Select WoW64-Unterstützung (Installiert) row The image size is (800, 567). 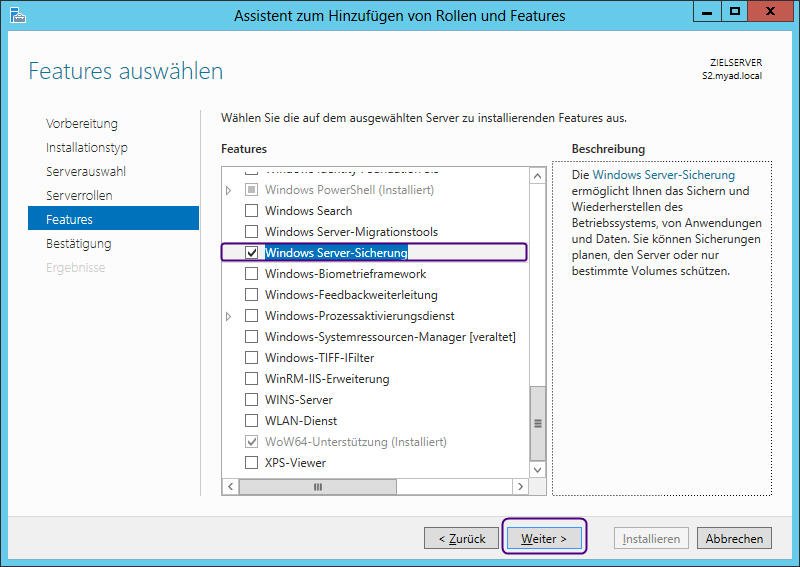point(356,442)
